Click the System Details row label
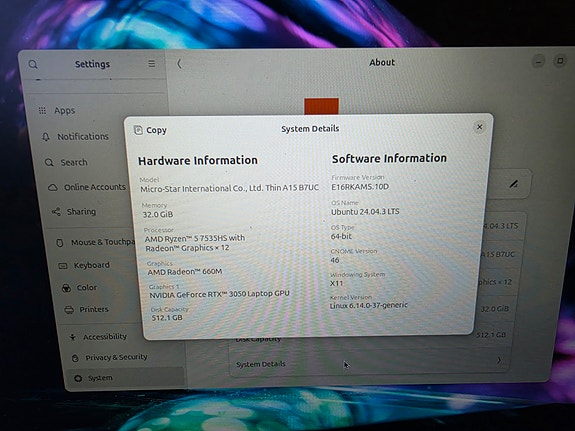The height and width of the screenshot is (431, 575). coord(261,364)
